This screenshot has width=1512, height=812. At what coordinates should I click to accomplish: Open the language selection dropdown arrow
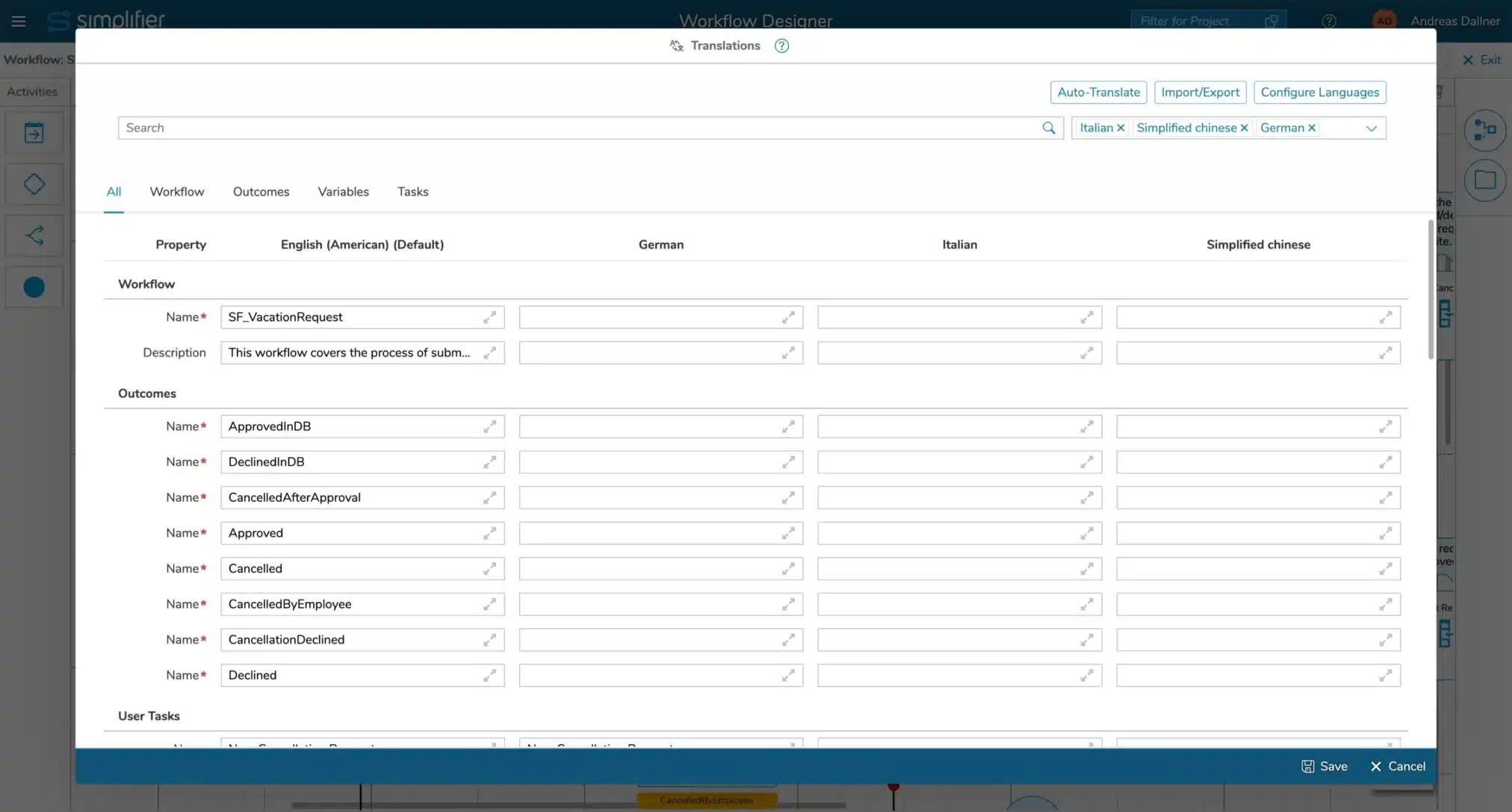[1372, 128]
